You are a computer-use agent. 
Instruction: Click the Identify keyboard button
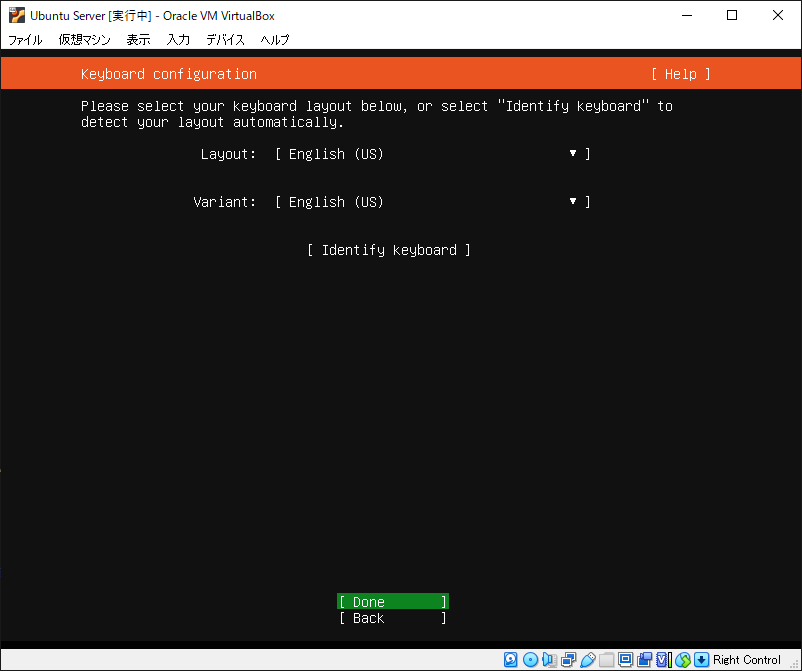(x=389, y=250)
